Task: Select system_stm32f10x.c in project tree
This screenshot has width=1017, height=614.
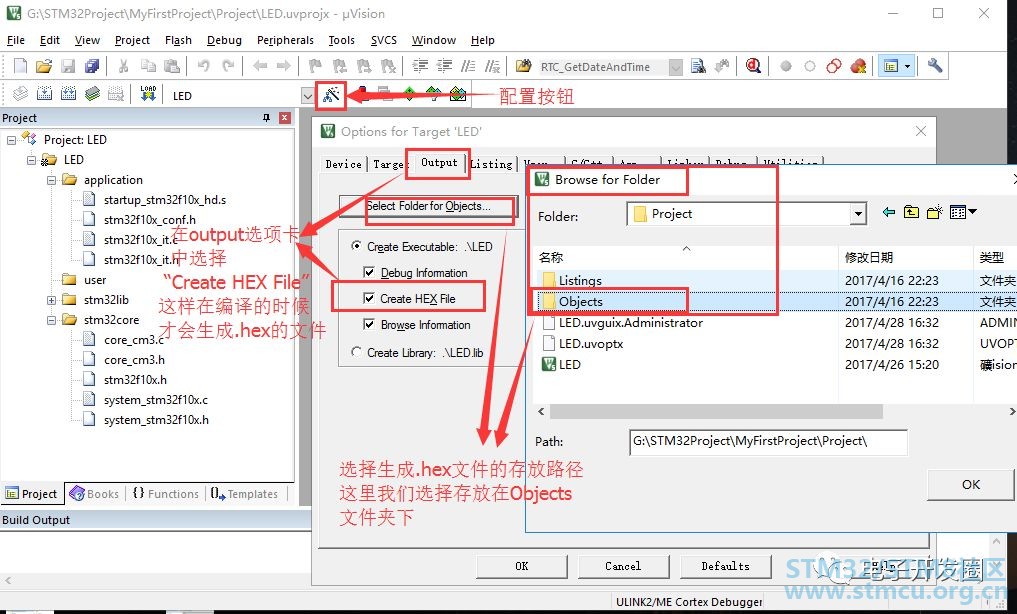Action: click(156, 399)
